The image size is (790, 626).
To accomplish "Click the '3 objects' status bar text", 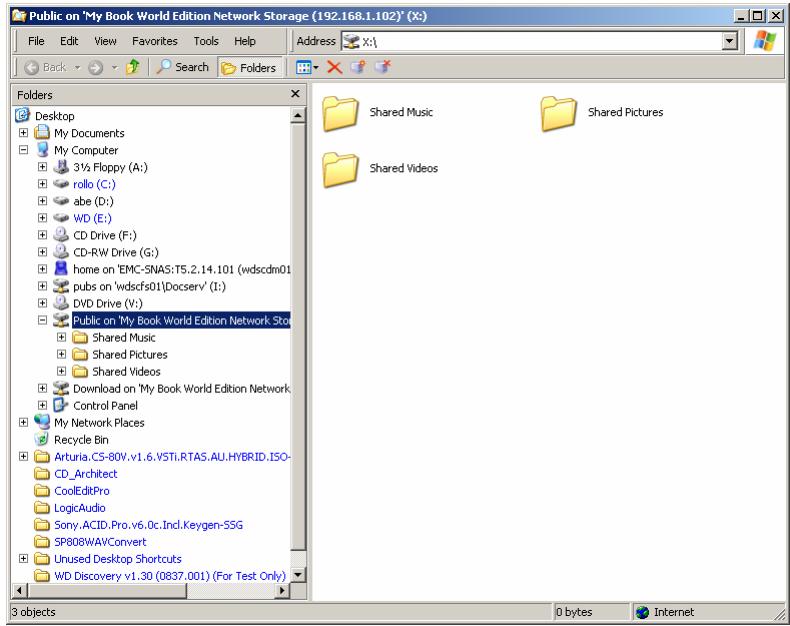I will tap(33, 612).
